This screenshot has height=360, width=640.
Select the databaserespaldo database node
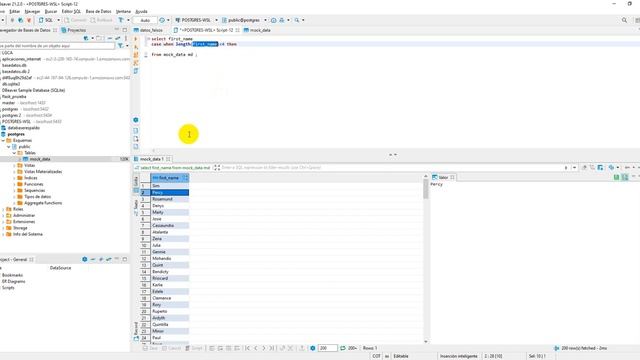24,128
